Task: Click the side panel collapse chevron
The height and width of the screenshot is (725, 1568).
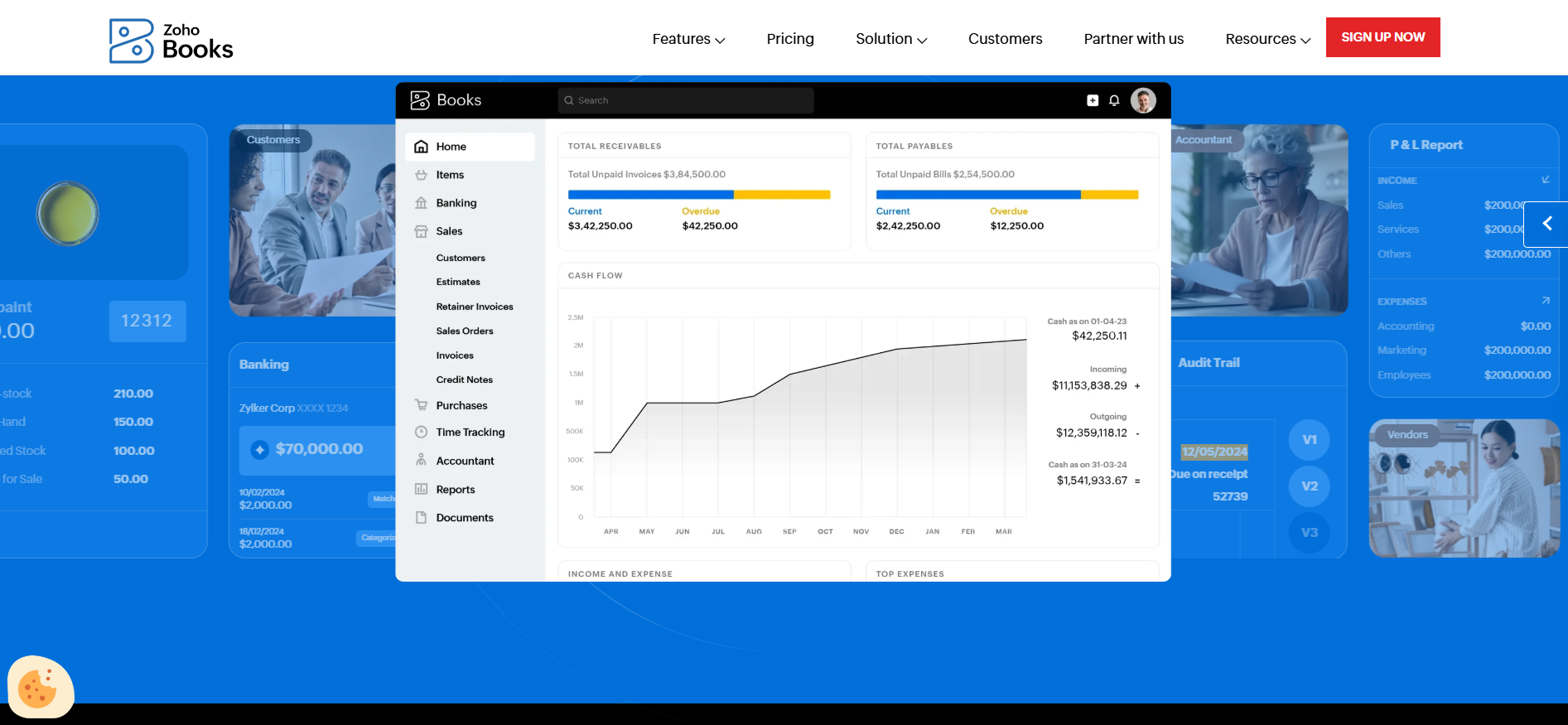Action: [x=1546, y=224]
